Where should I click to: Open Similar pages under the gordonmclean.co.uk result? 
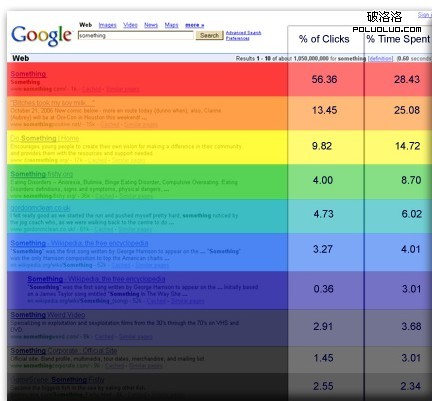point(135,229)
